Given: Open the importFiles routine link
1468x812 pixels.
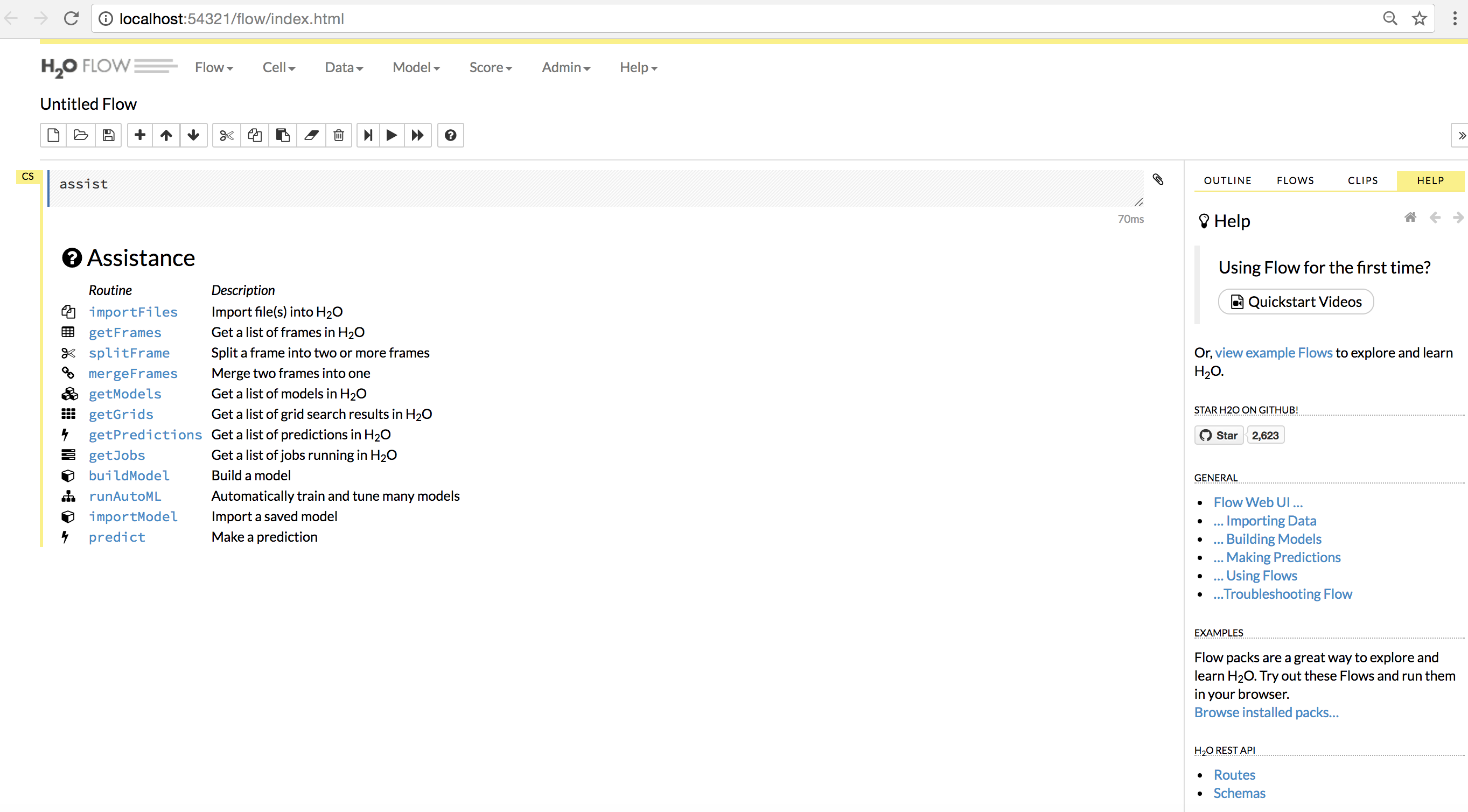Looking at the screenshot, I should 133,312.
